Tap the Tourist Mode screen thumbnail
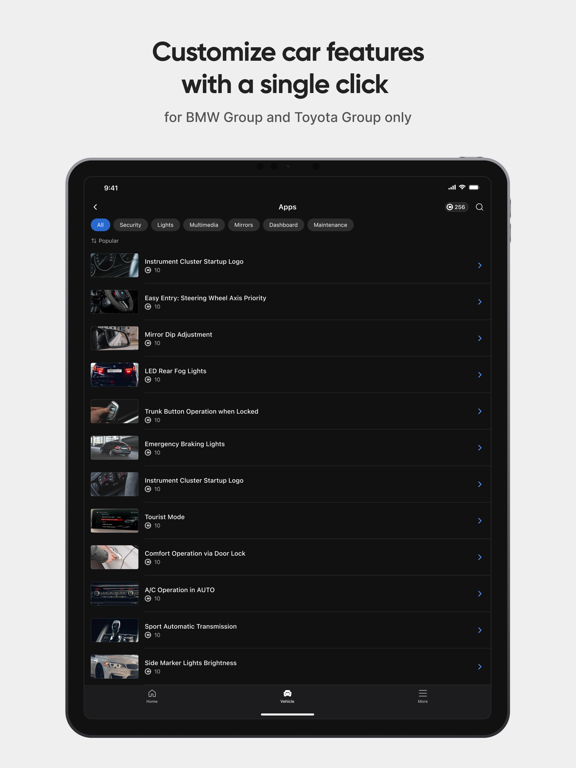 click(x=115, y=521)
